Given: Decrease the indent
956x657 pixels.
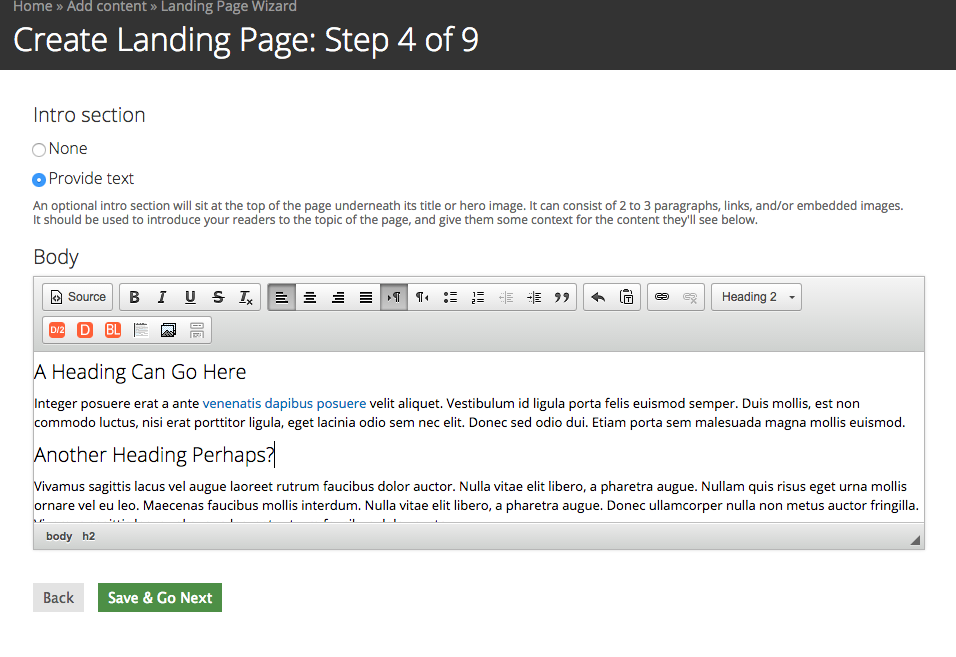Looking at the screenshot, I should [x=506, y=297].
